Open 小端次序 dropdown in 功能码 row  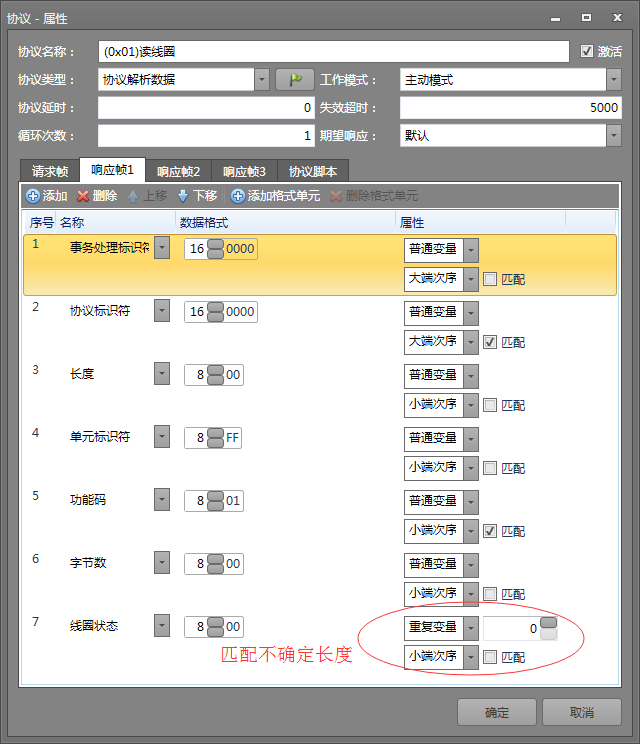(x=471, y=531)
